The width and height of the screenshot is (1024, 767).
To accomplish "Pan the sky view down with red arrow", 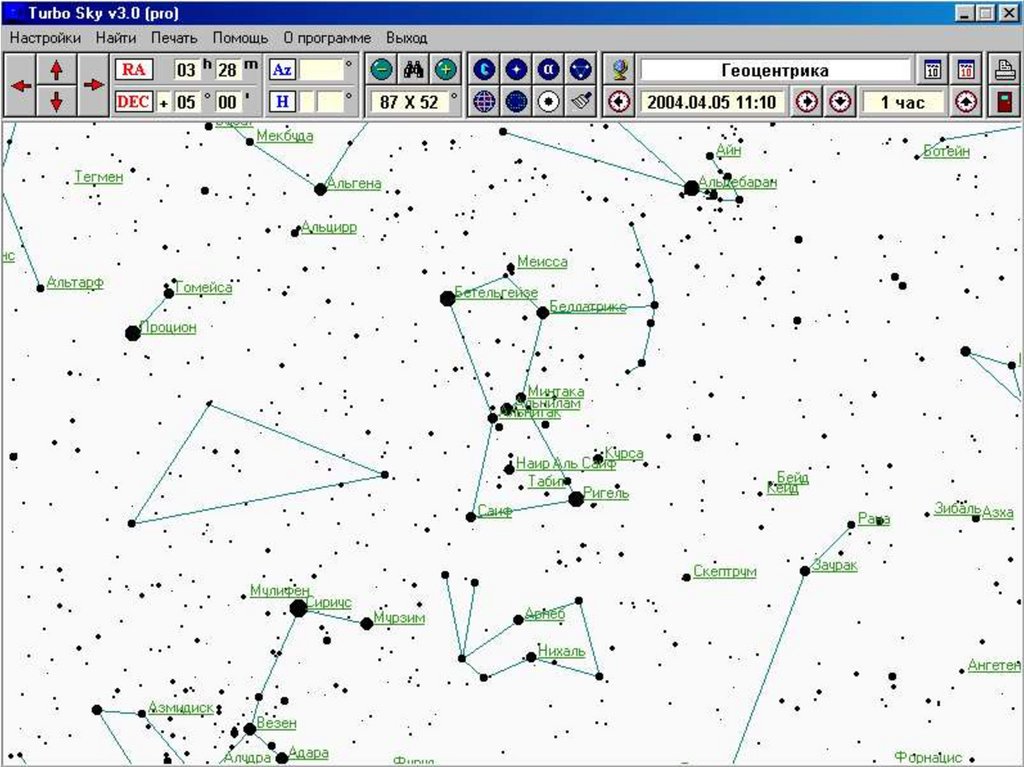I will tap(56, 101).
